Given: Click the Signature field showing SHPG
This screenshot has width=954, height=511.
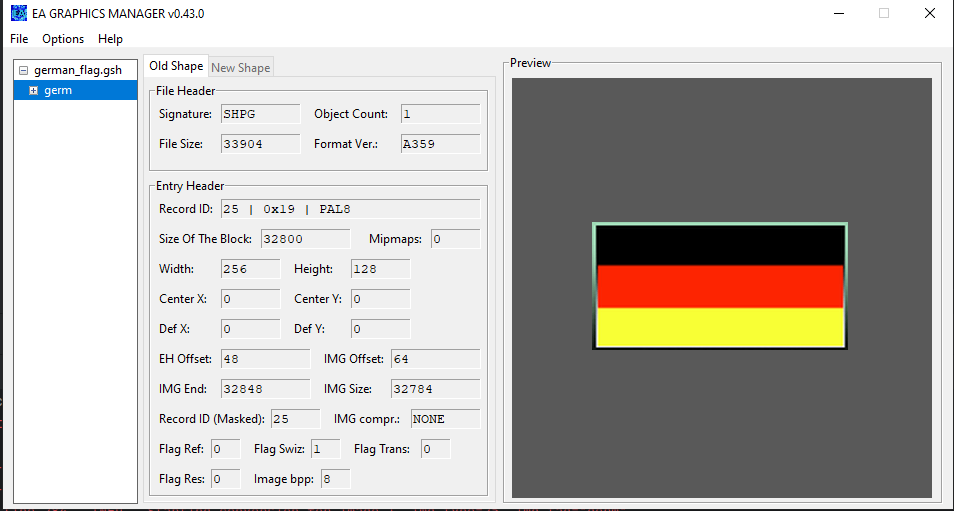Looking at the screenshot, I should [x=260, y=114].
